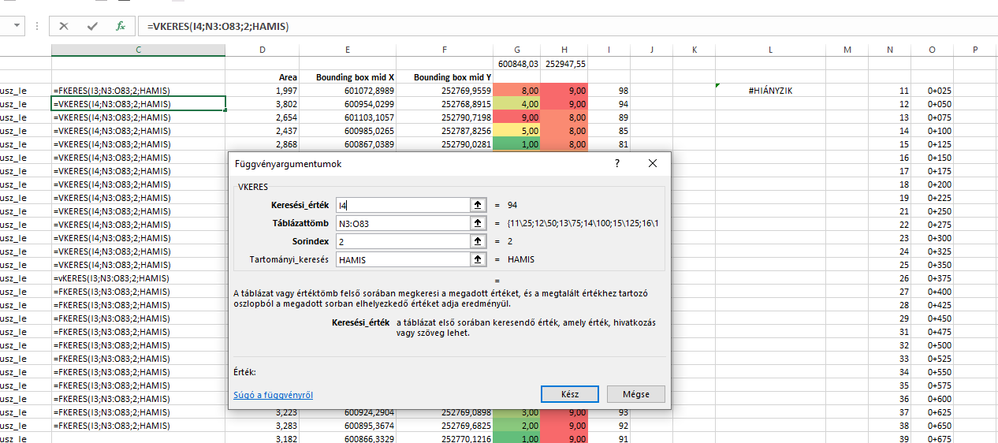The image size is (998, 443).
Task: Click the Táblázattömb input field
Action: point(403,223)
